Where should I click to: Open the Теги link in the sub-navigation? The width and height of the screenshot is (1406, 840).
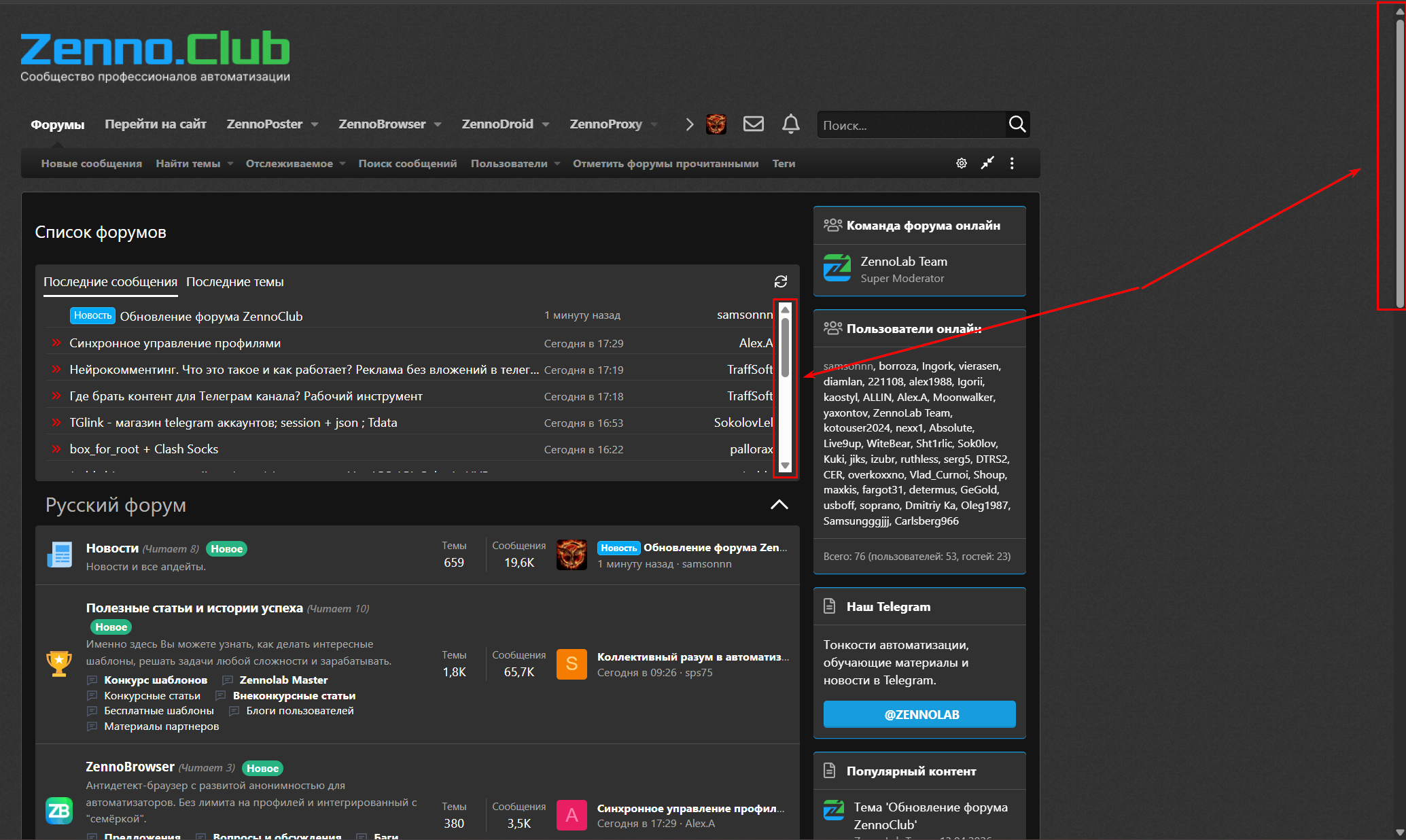[784, 164]
